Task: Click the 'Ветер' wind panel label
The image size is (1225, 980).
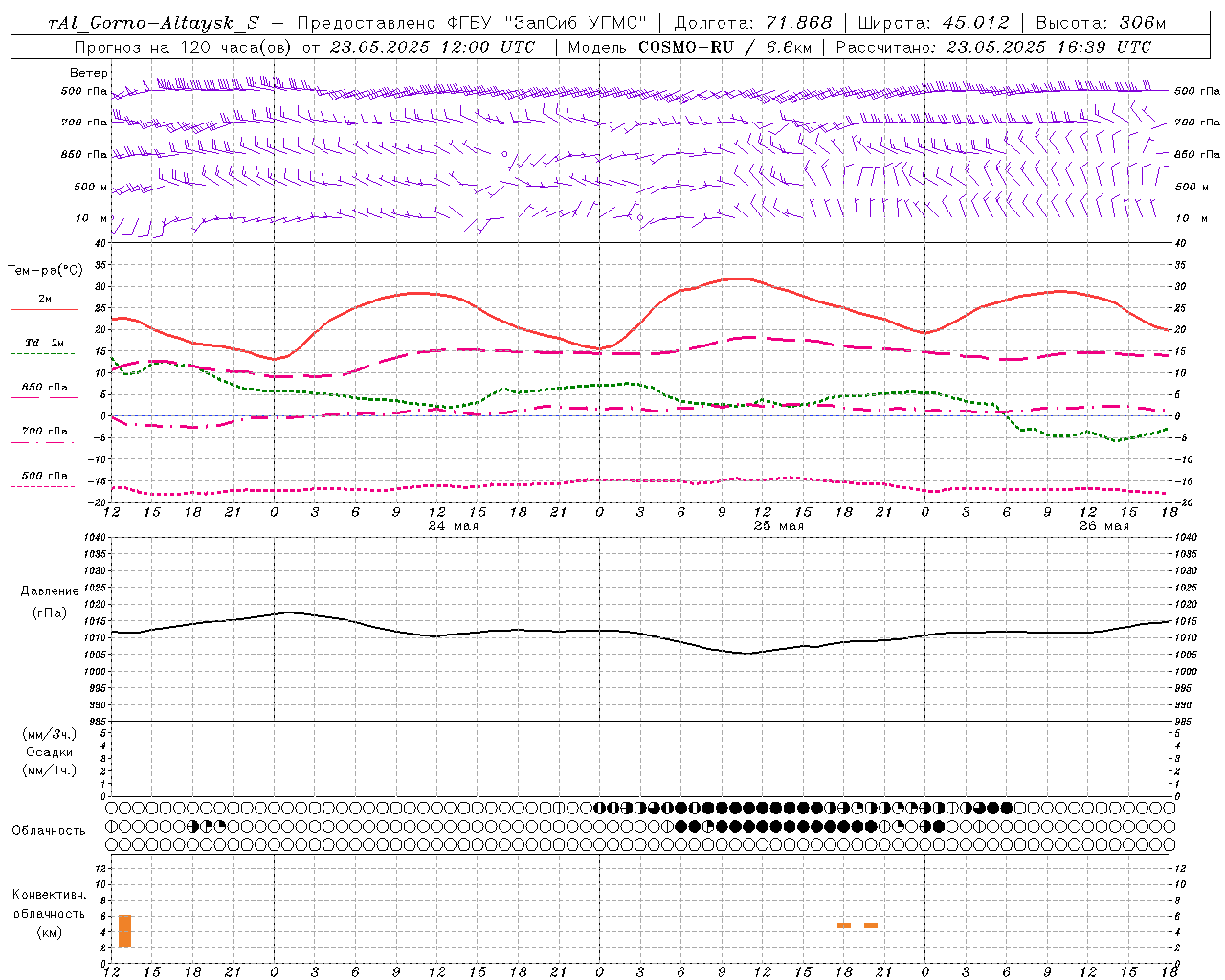Action: [x=89, y=73]
